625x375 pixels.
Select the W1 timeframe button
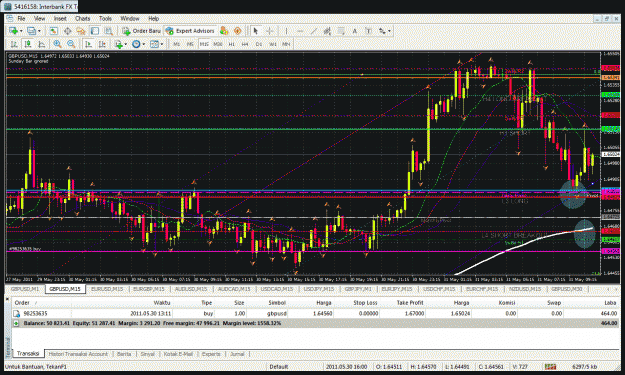pos(272,44)
